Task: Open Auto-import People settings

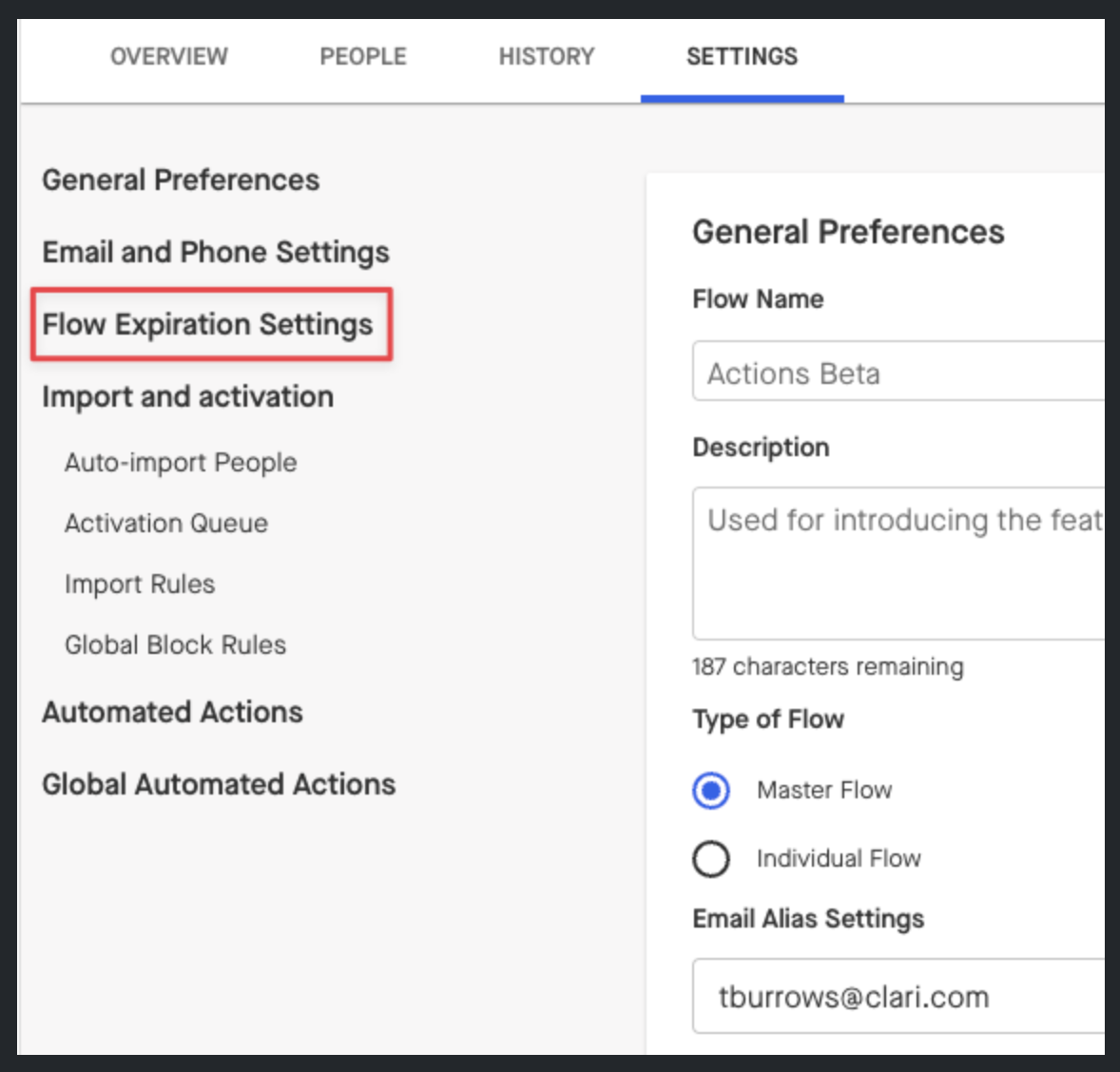Action: 180,463
